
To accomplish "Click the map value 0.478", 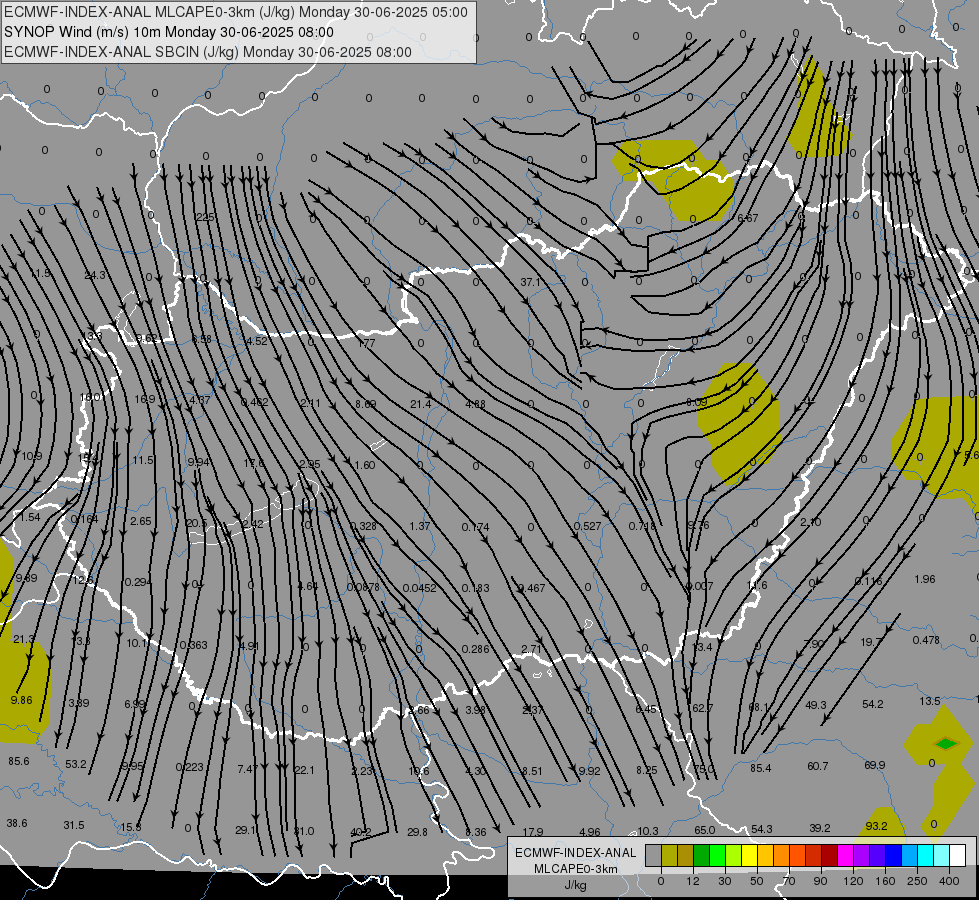I will coord(926,640).
